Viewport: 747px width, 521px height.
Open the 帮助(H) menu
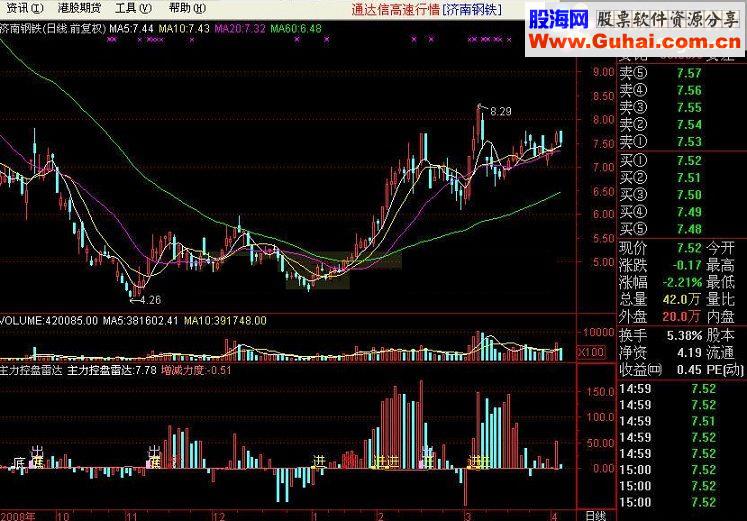click(x=187, y=8)
